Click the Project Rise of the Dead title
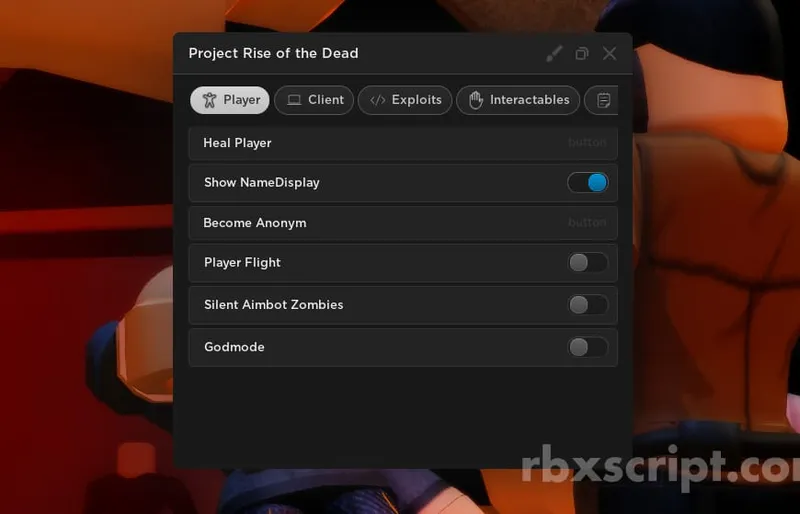This screenshot has width=800, height=514. (273, 54)
